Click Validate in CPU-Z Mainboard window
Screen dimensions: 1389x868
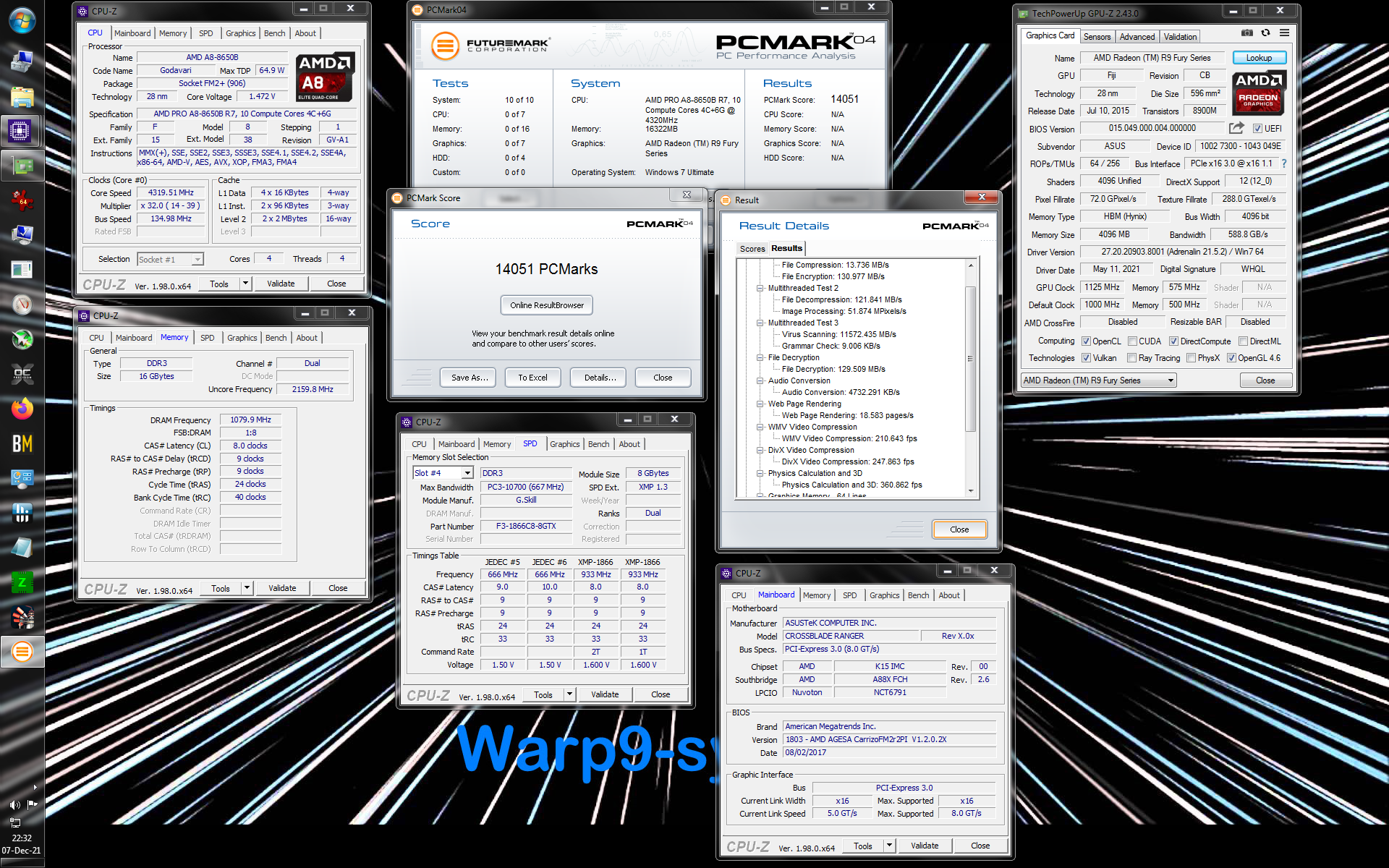pos(925,846)
